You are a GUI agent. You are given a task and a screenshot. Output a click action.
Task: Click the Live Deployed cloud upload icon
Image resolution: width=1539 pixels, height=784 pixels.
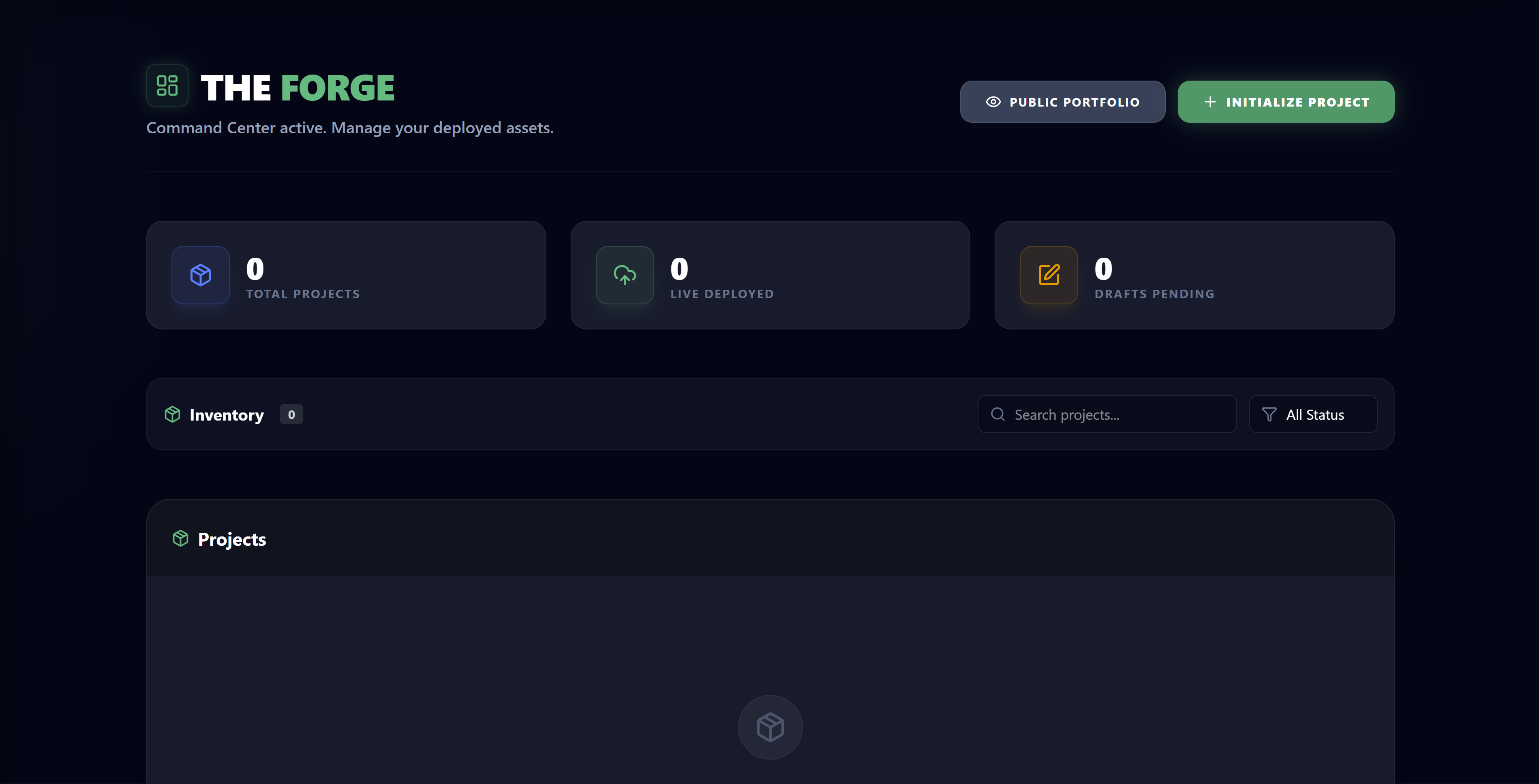(x=624, y=275)
